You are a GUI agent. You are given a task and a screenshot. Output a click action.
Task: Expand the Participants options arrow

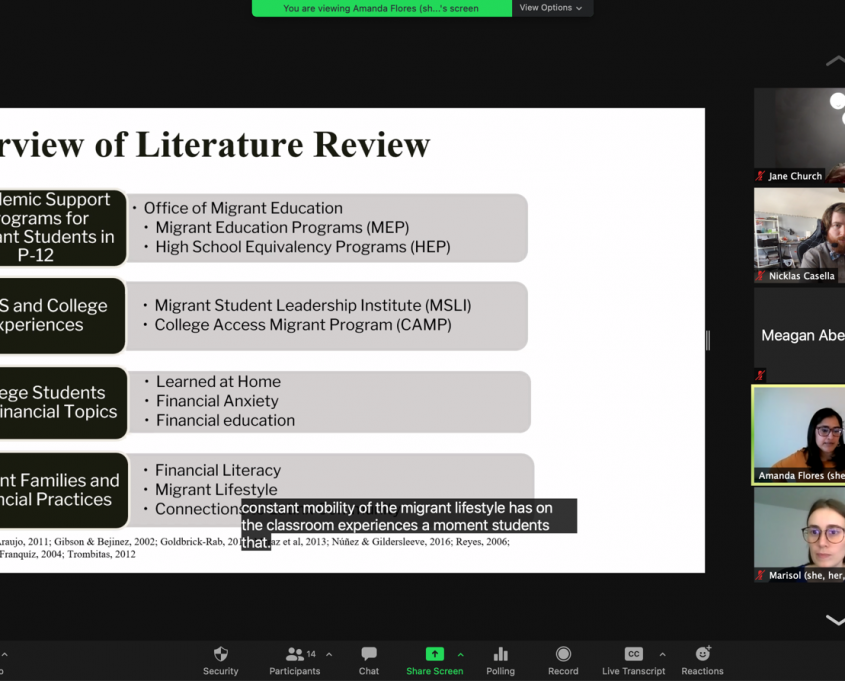pyautogui.click(x=329, y=655)
